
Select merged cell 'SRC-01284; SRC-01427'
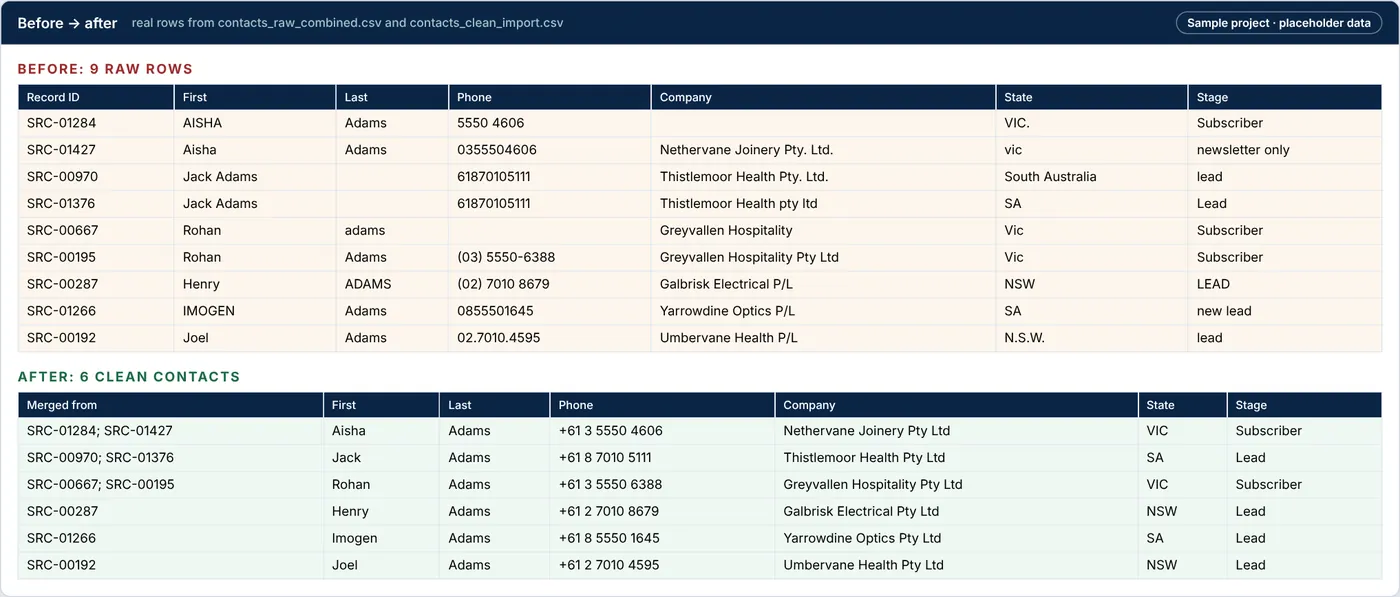click(x=171, y=431)
